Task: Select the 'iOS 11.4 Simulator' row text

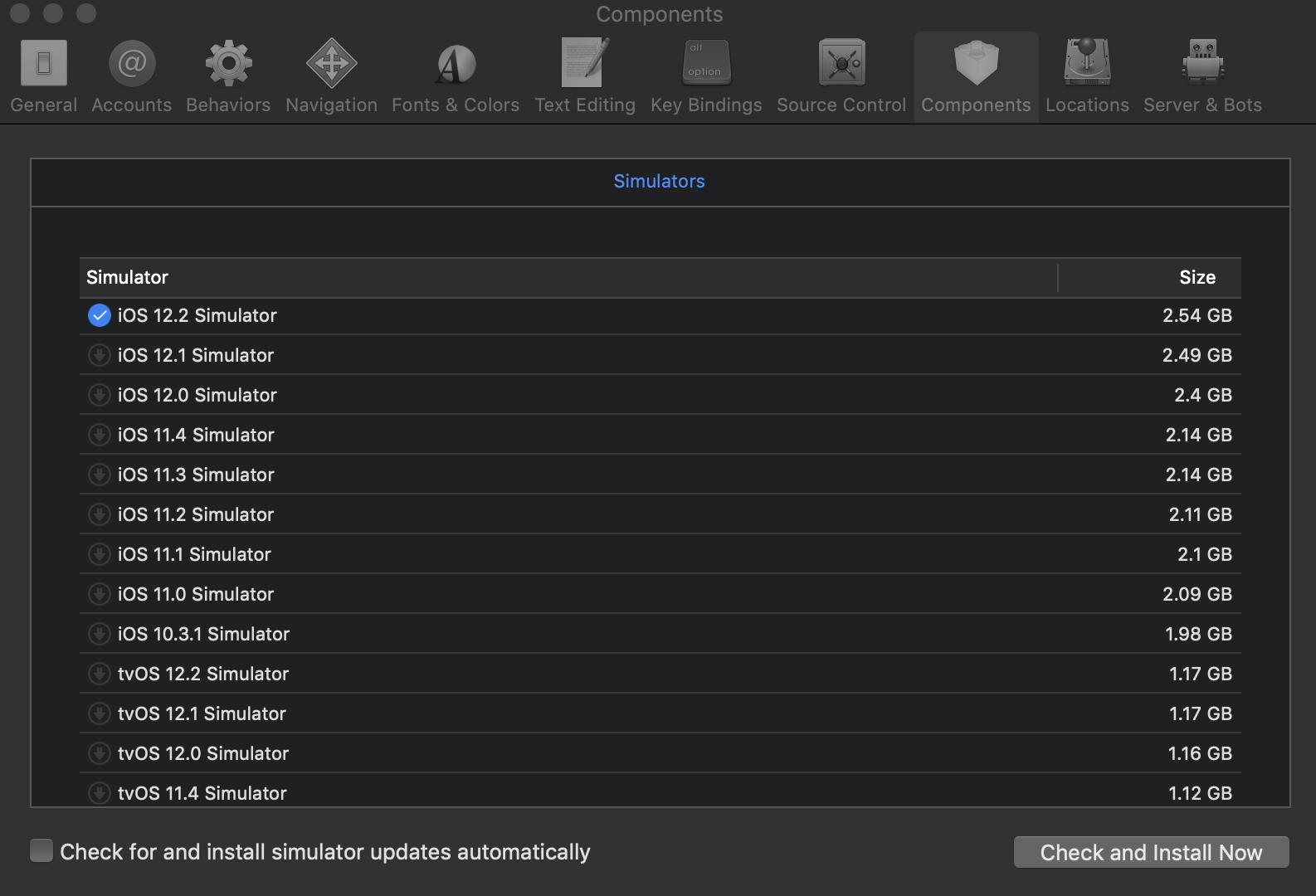Action: [196, 435]
